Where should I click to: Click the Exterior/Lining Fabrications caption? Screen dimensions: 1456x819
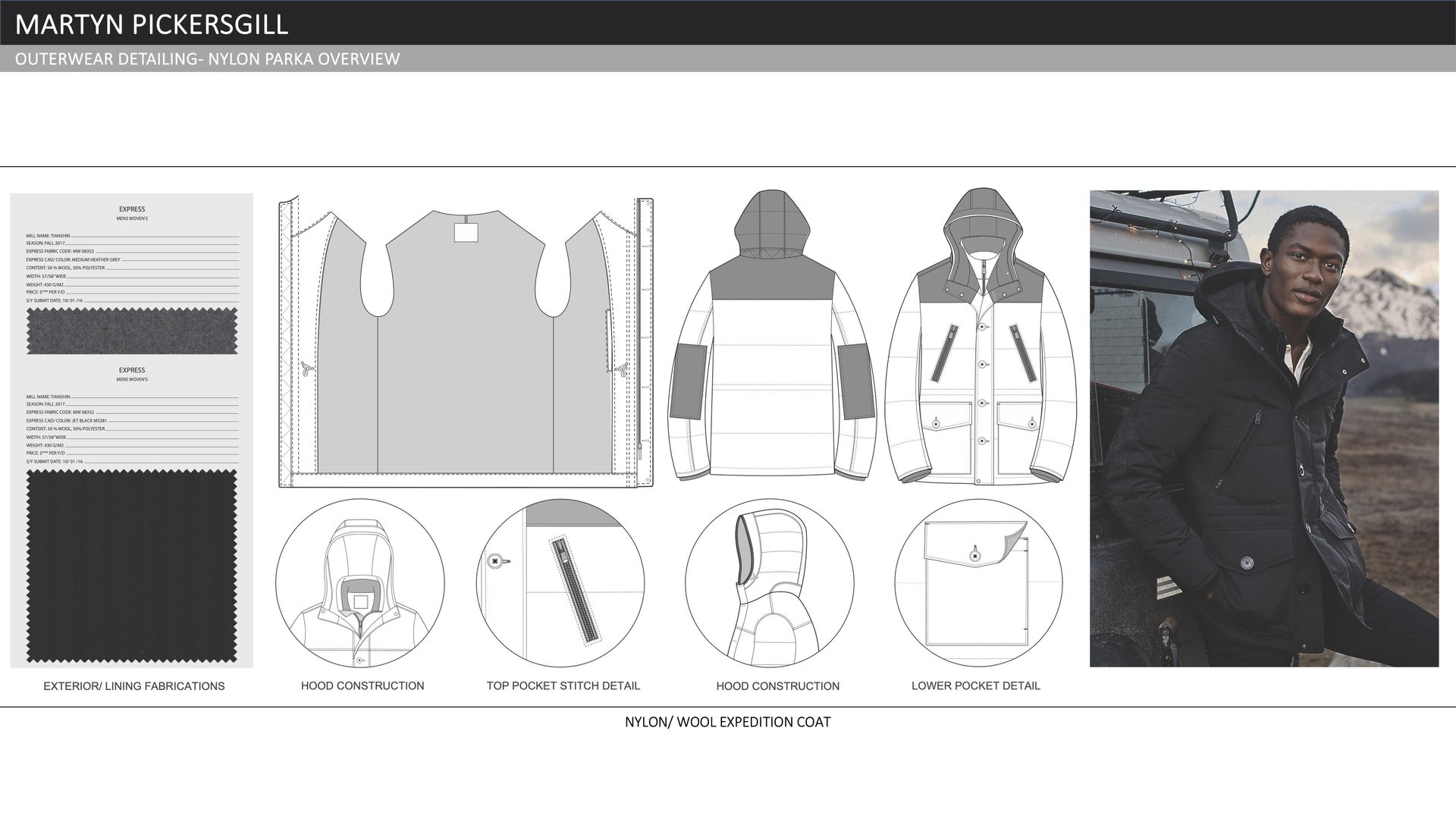(133, 686)
